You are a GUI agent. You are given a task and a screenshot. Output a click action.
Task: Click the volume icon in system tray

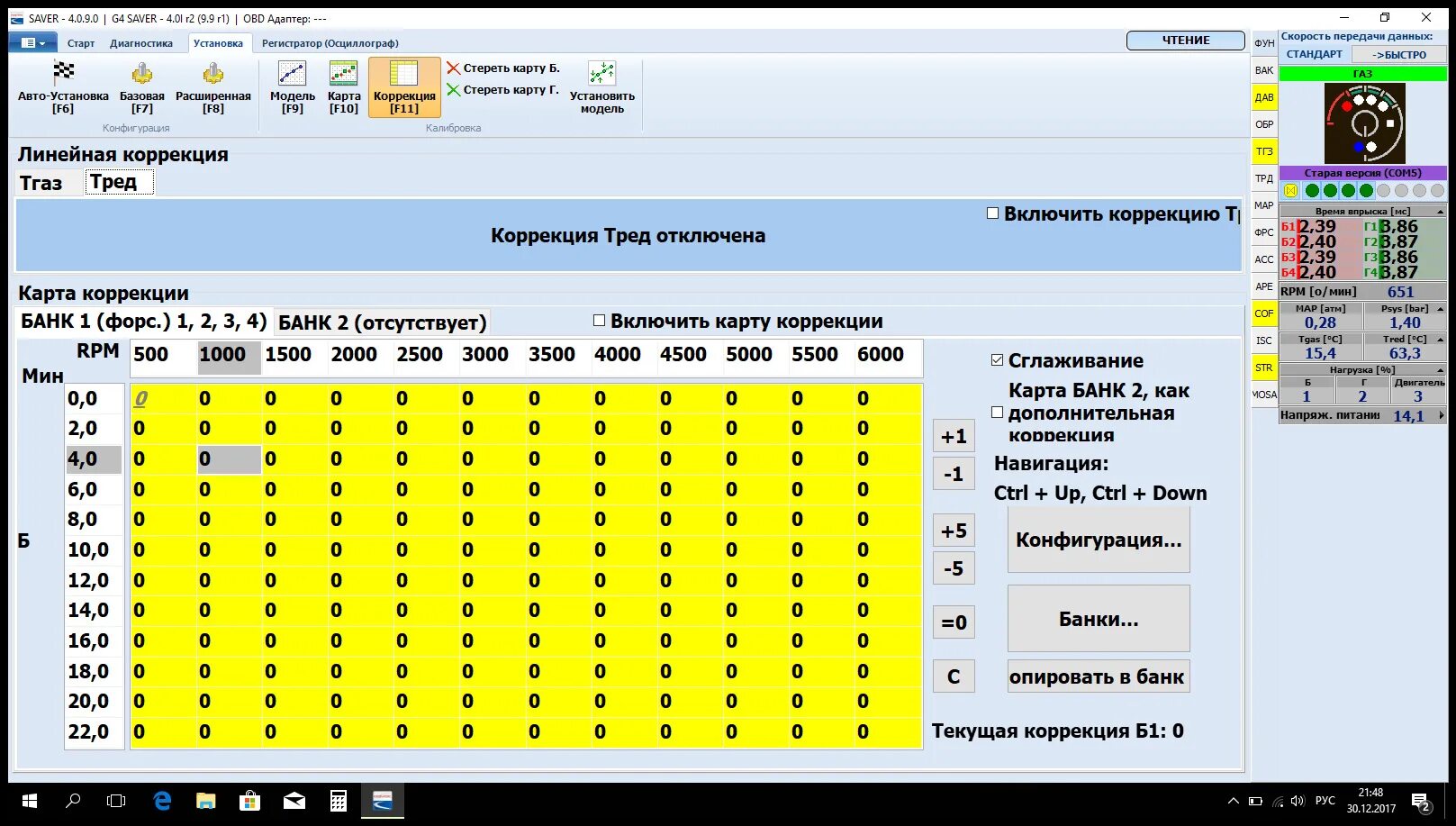pos(1298,801)
